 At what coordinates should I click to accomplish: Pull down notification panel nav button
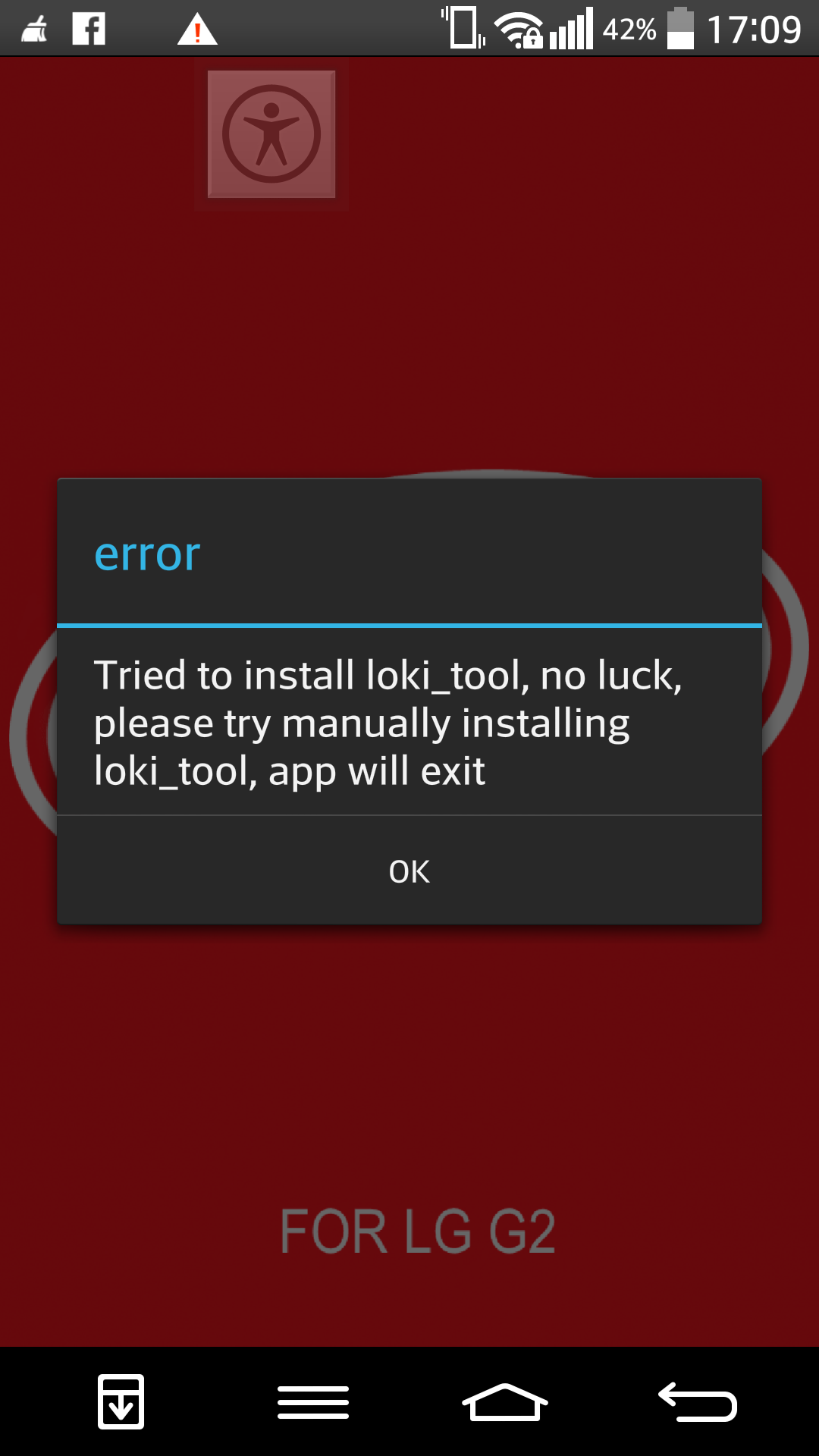[121, 1401]
